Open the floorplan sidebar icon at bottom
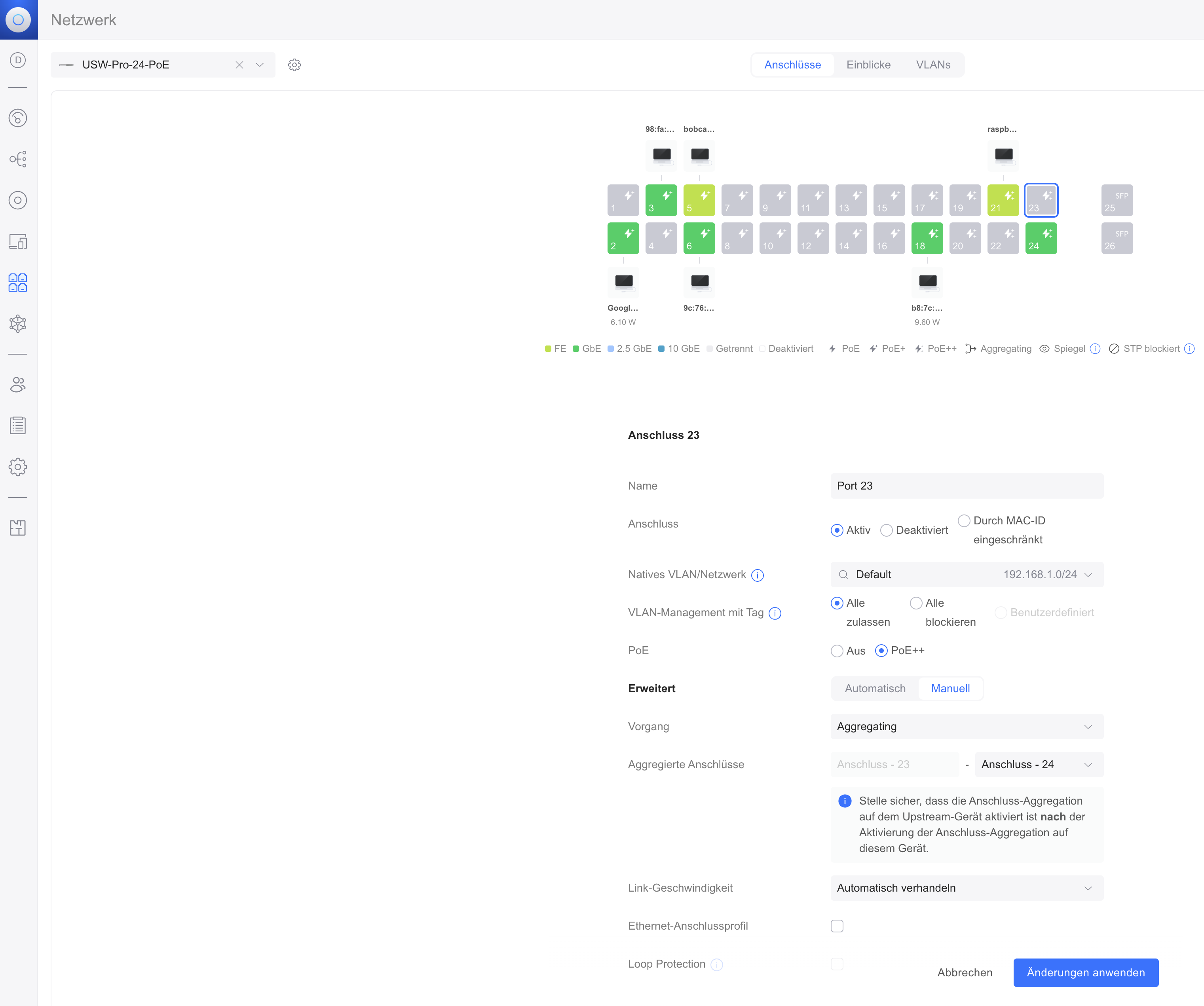Screen dimensions: 1204x1006 tap(18, 528)
